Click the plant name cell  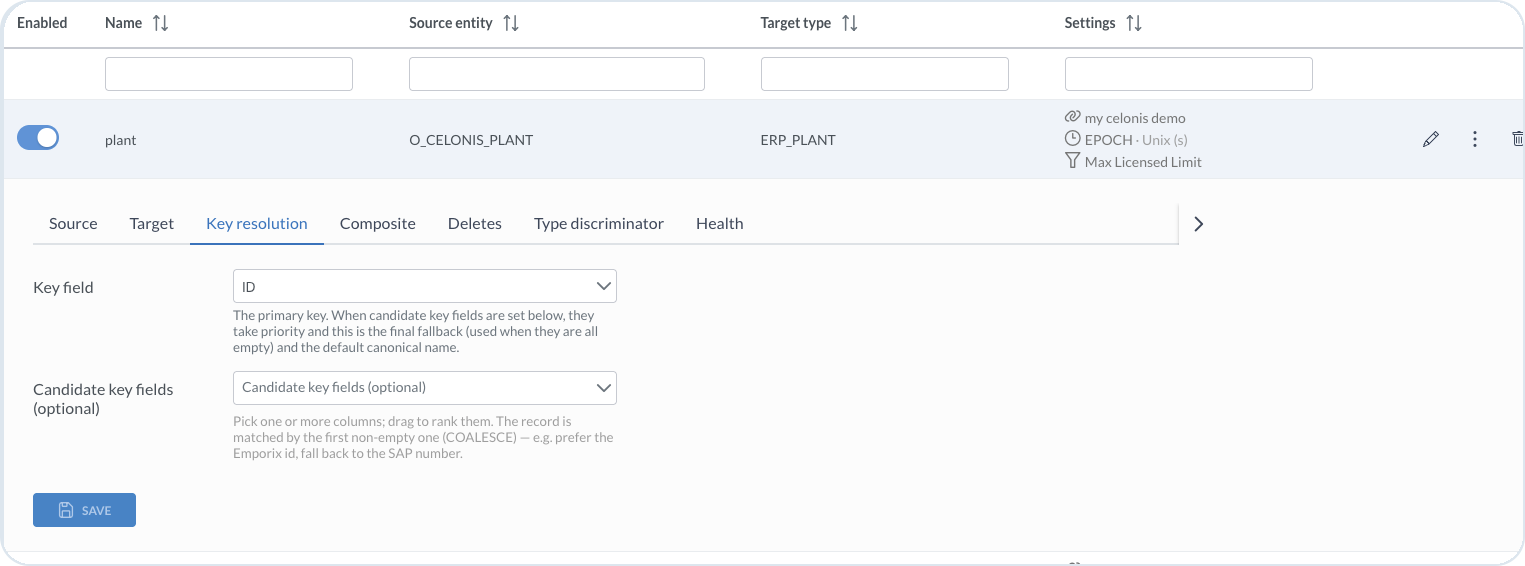pos(121,140)
